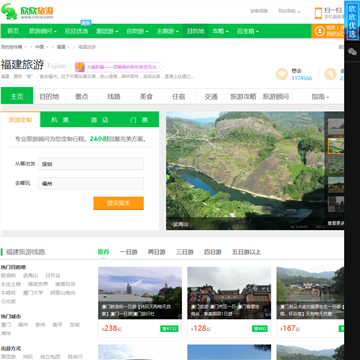Viewport: 360px width, 360px height.
Task: Click 龙岩 in hot cities list
Action: (74, 324)
